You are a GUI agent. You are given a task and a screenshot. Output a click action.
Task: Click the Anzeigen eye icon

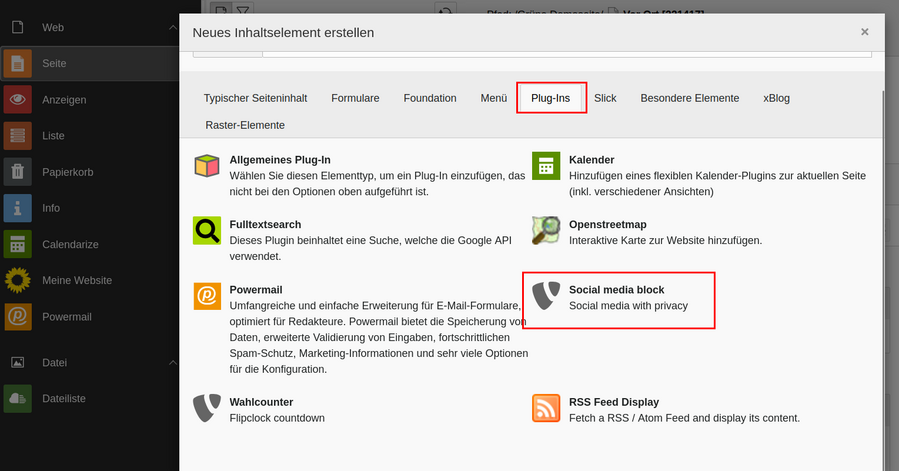pos(18,100)
